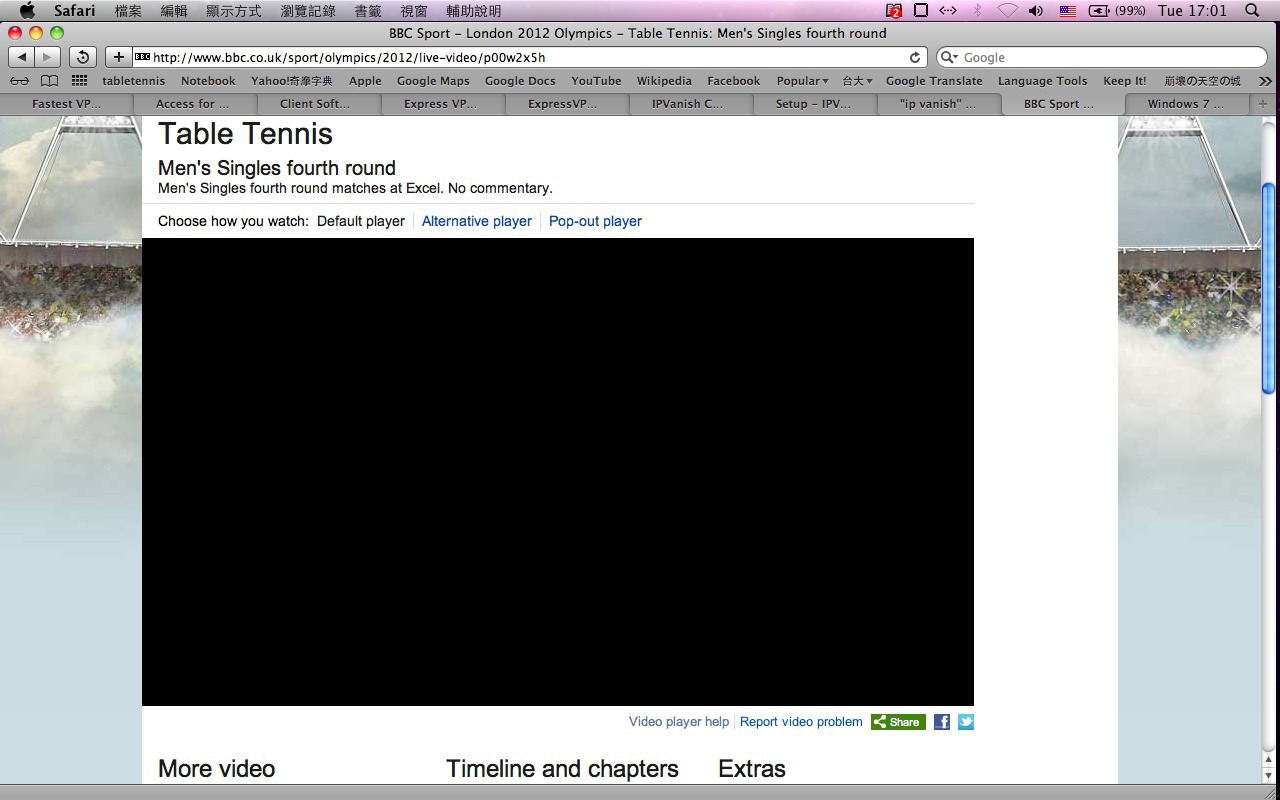The width and height of the screenshot is (1280, 800).
Task: Click the green Share button
Action: [x=898, y=722]
